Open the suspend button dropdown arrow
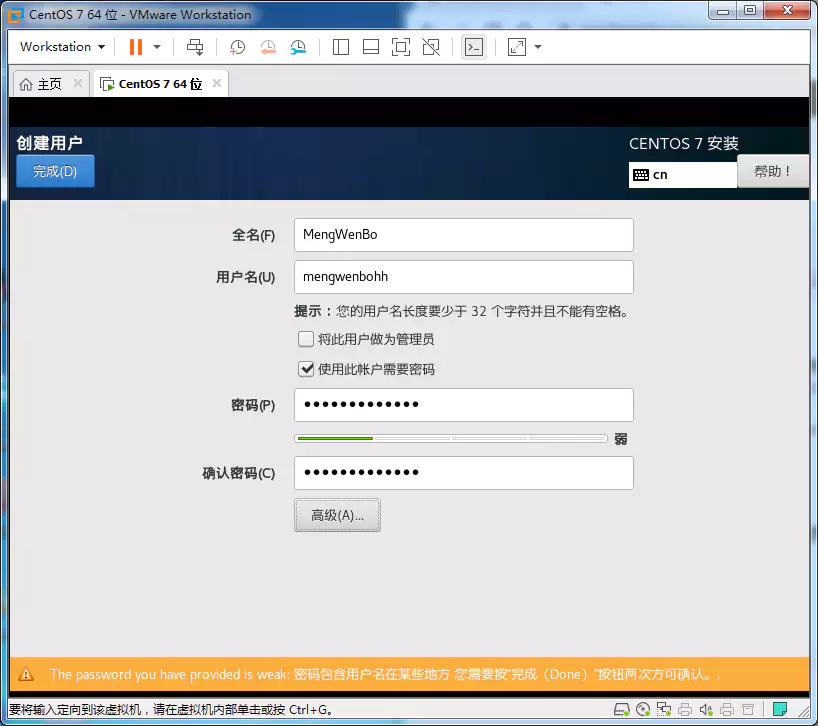 point(157,47)
